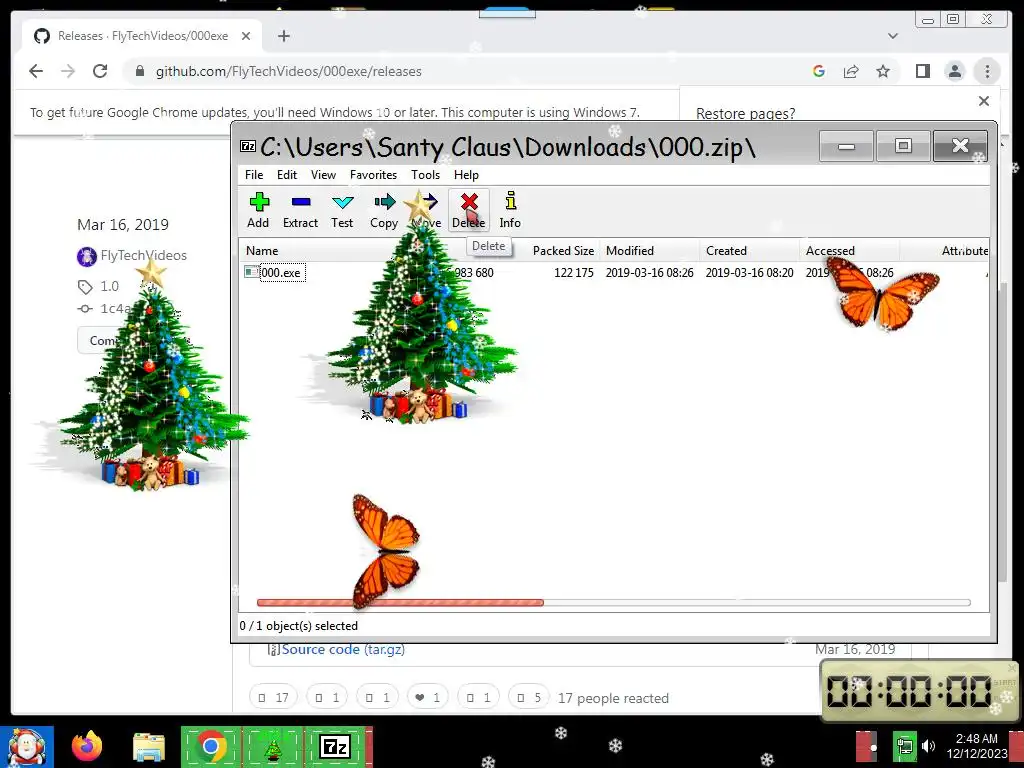Close the Releases FlyTechVideos tab
The image size is (1024, 768).
(x=246, y=36)
